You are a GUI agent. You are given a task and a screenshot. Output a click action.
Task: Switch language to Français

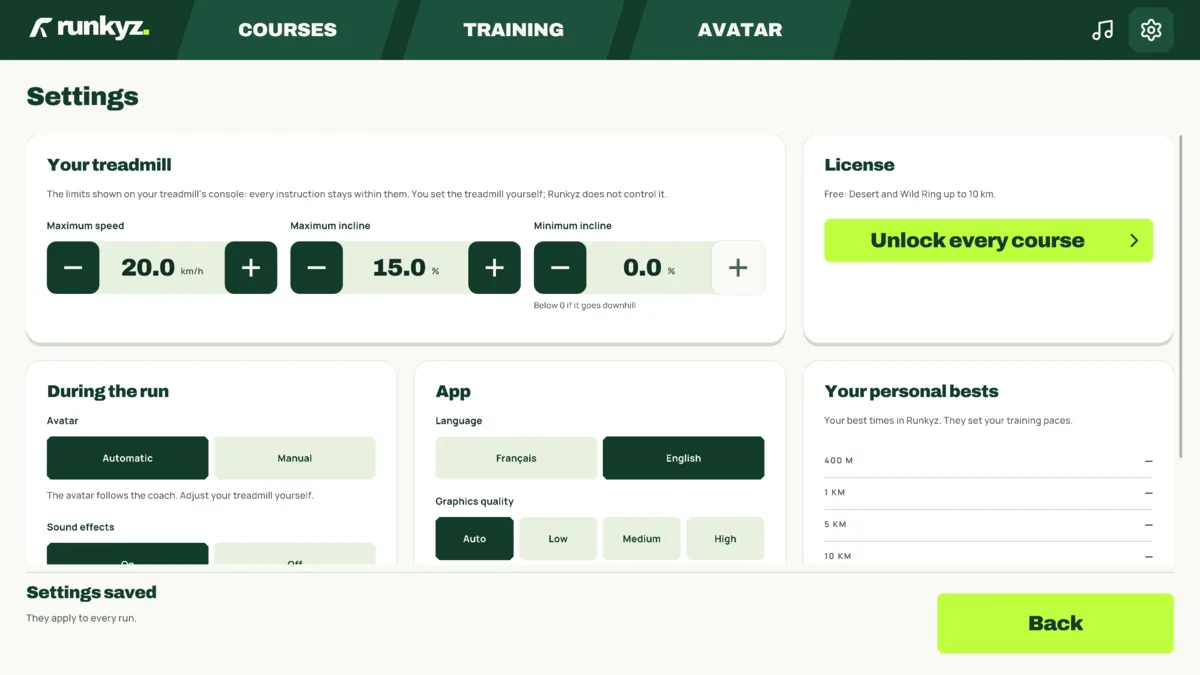click(x=516, y=458)
